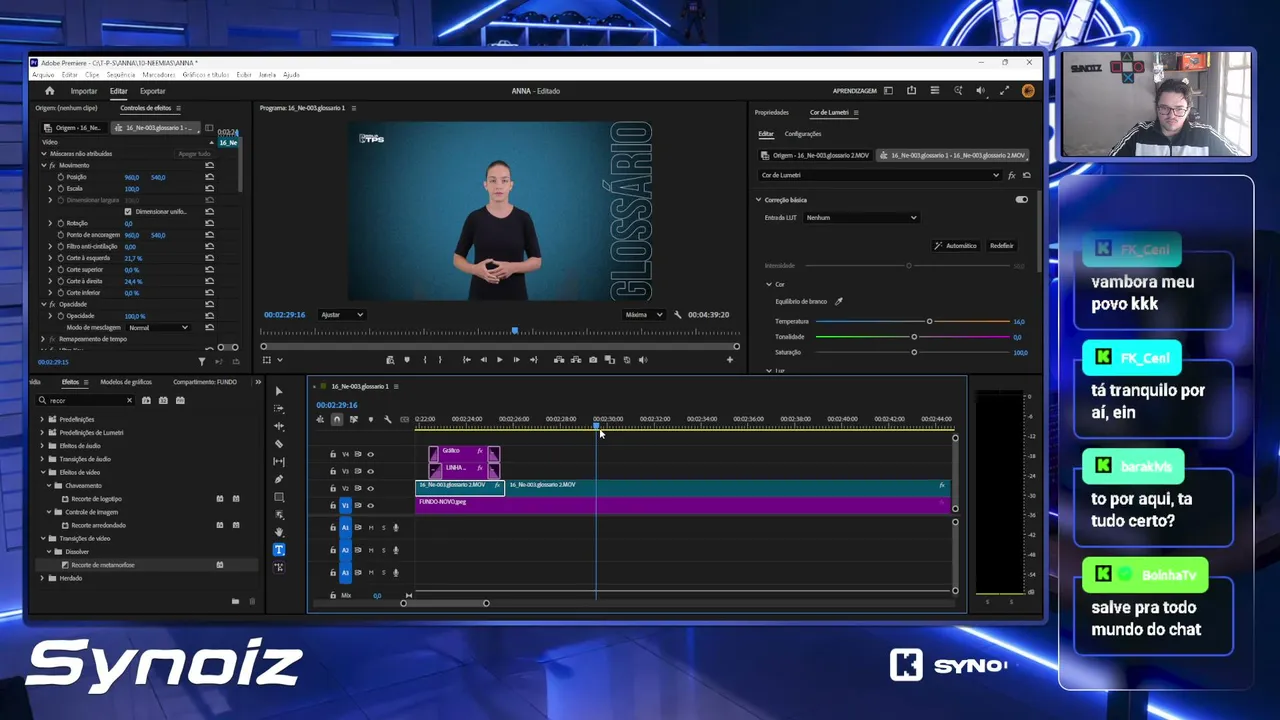Collapse the Chaveamento folder
Screen dimensions: 1280x720
pyautogui.click(x=50, y=485)
